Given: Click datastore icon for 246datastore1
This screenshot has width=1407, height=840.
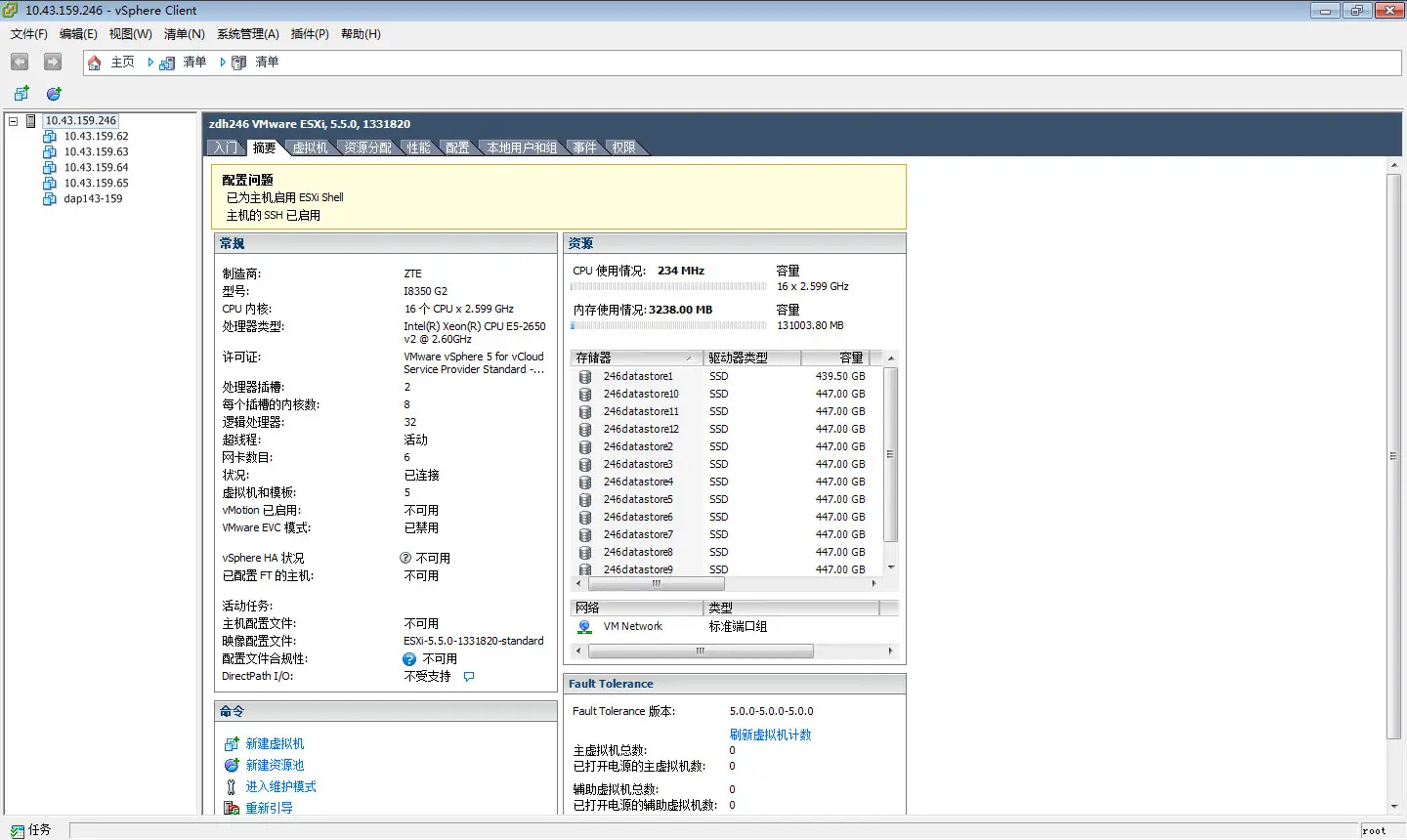Looking at the screenshot, I should (x=585, y=377).
